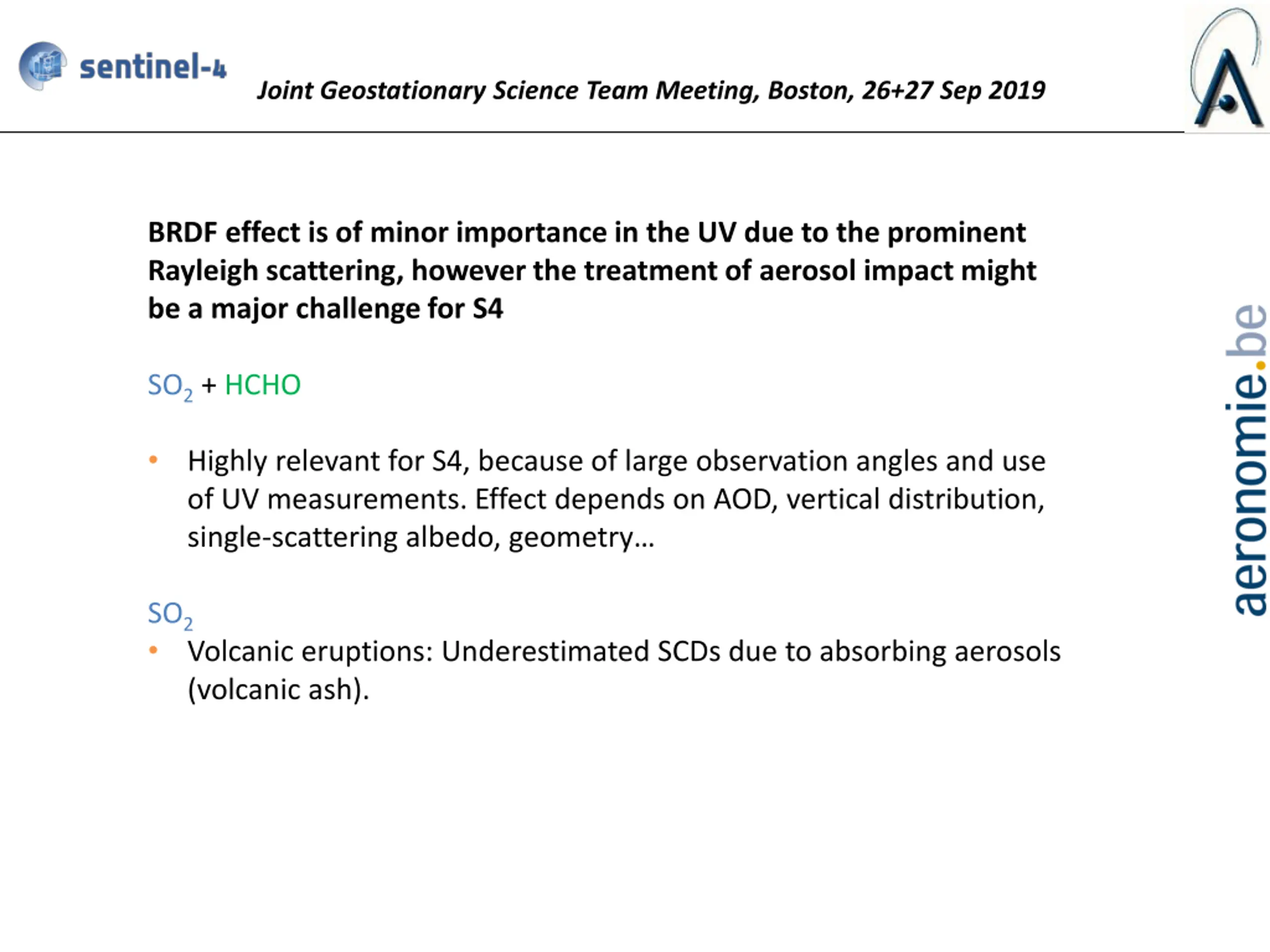
Task: Click 'be a major challenge for S4'
Action: click(325, 309)
